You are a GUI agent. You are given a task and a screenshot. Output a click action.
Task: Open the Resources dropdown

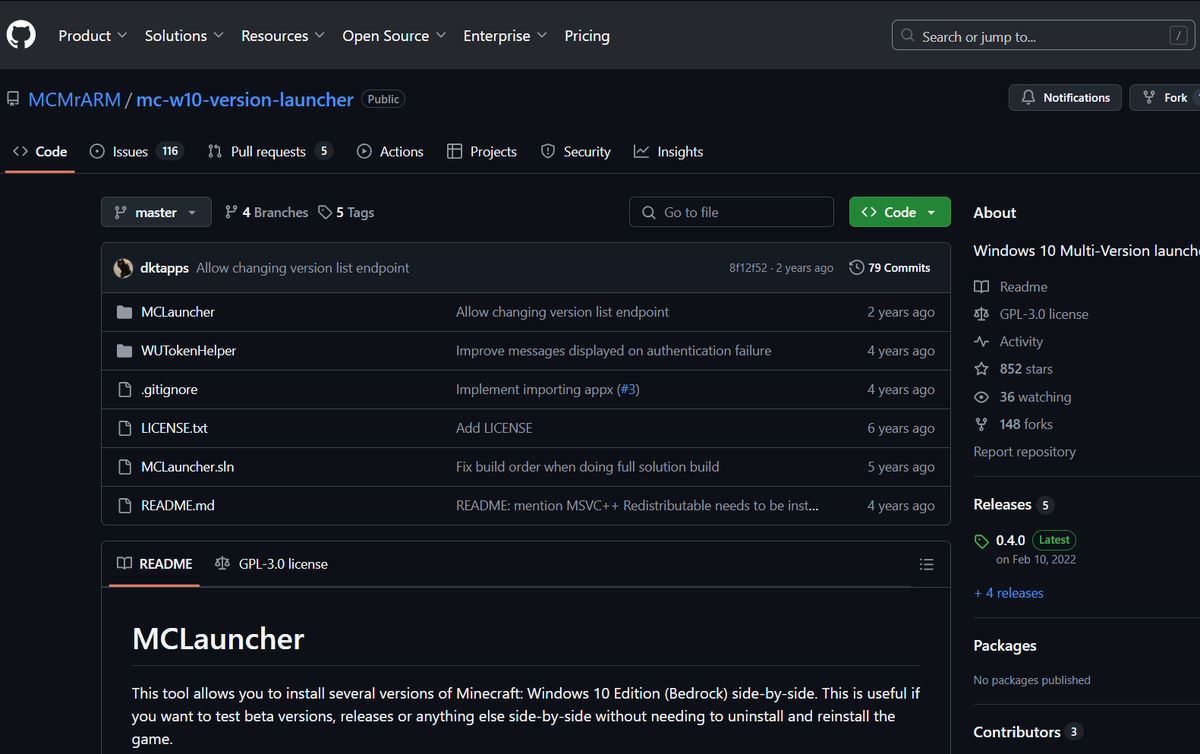pos(283,35)
